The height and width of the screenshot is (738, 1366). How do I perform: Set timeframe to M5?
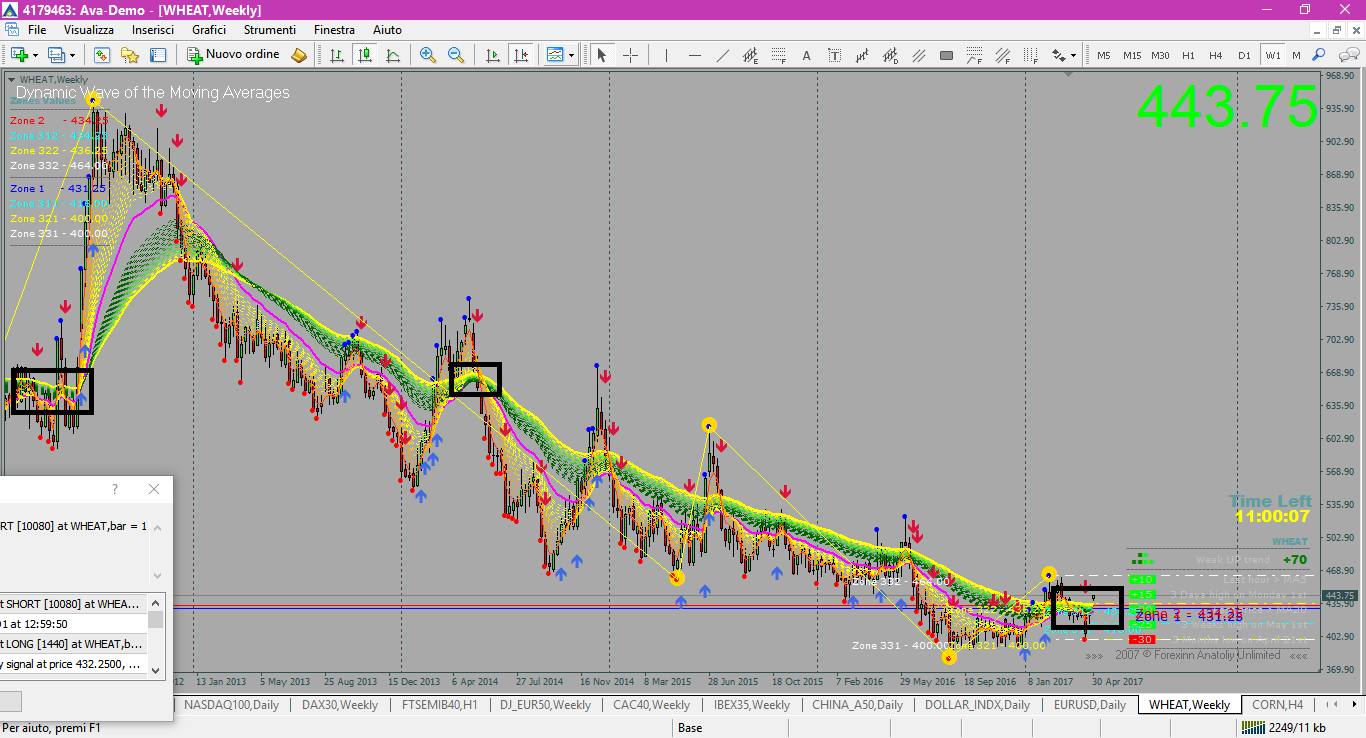pyautogui.click(x=1104, y=55)
